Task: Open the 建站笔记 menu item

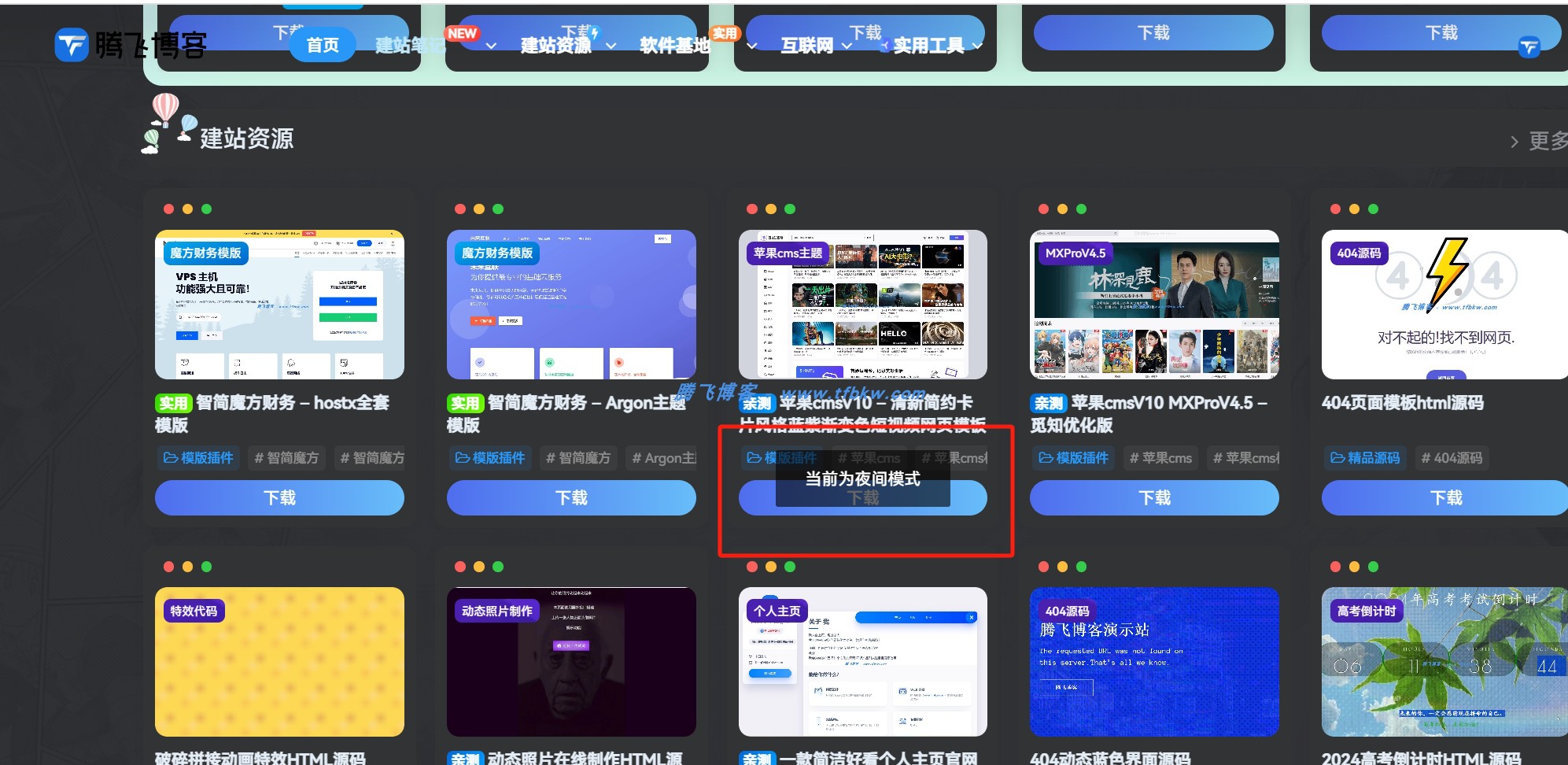Action: point(409,45)
